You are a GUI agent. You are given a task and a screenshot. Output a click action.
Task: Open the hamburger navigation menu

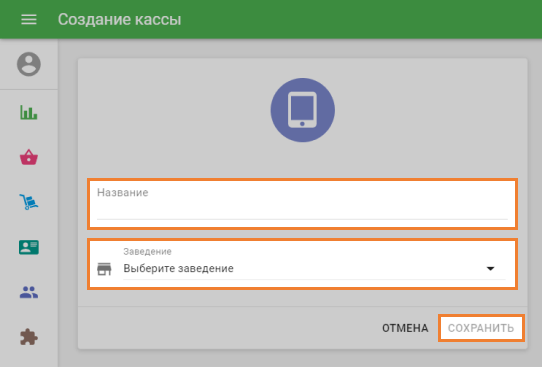click(29, 19)
